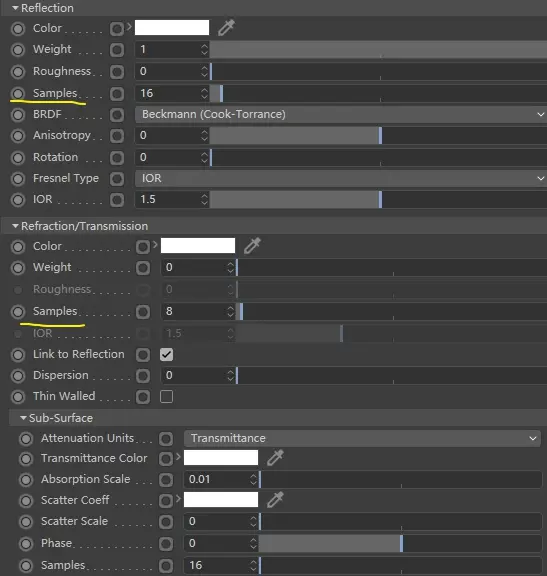This screenshot has height=576, width=547.
Task: Click the Reflection Color animation dot
Action: [18, 29]
